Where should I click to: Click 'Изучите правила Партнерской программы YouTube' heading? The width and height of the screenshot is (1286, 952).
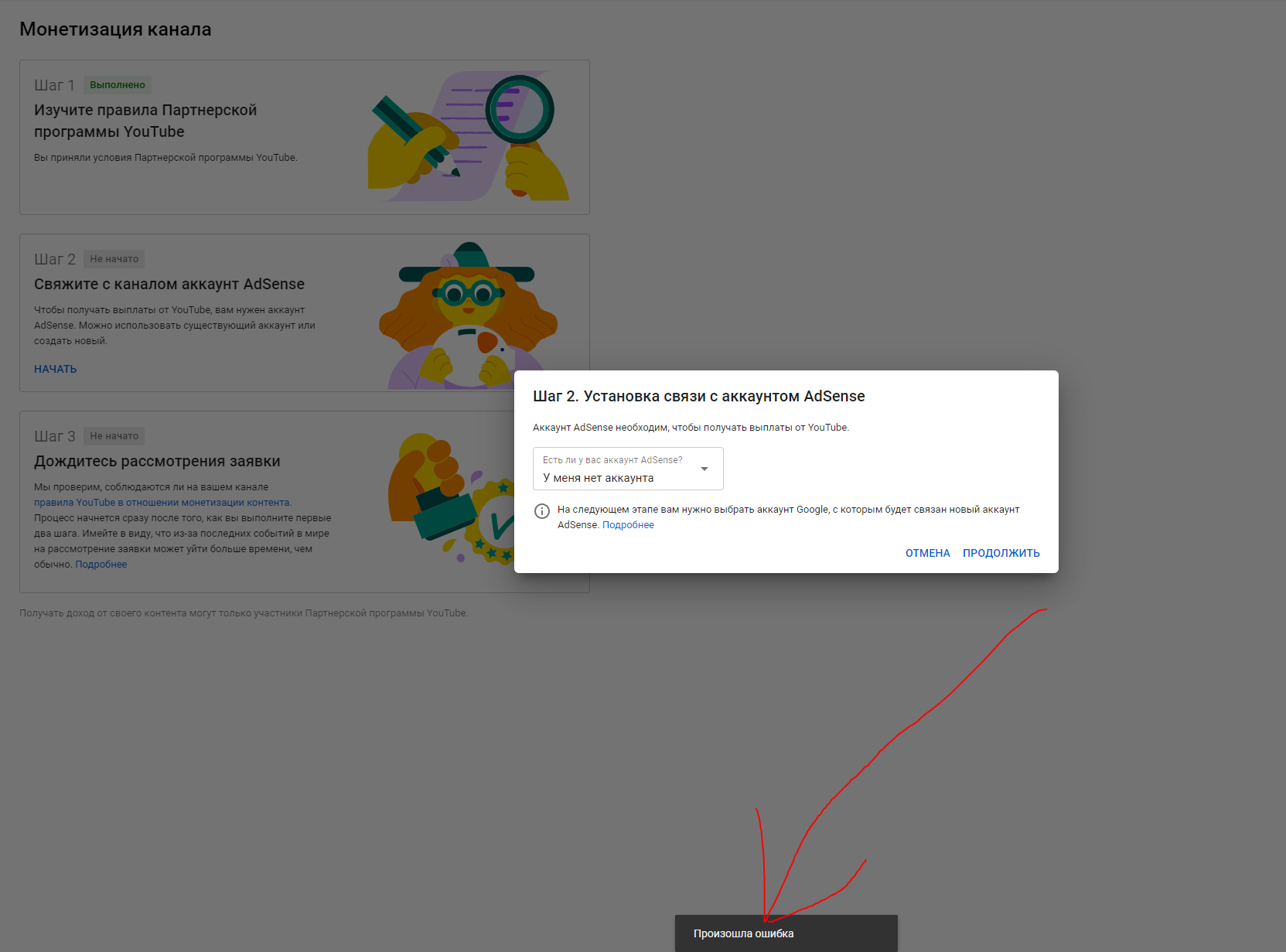145,121
